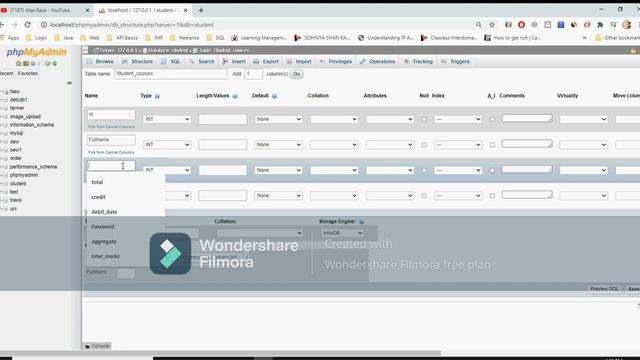The image size is (640, 360).
Task: Tick the Null checkbox for the Fullname column
Action: (424, 145)
